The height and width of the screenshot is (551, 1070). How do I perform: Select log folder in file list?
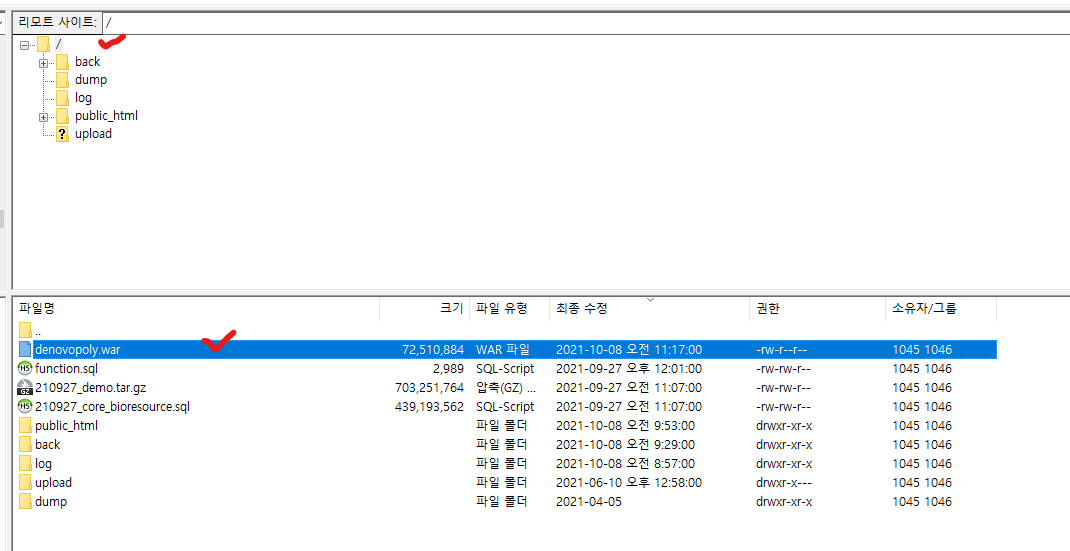[506, 464]
